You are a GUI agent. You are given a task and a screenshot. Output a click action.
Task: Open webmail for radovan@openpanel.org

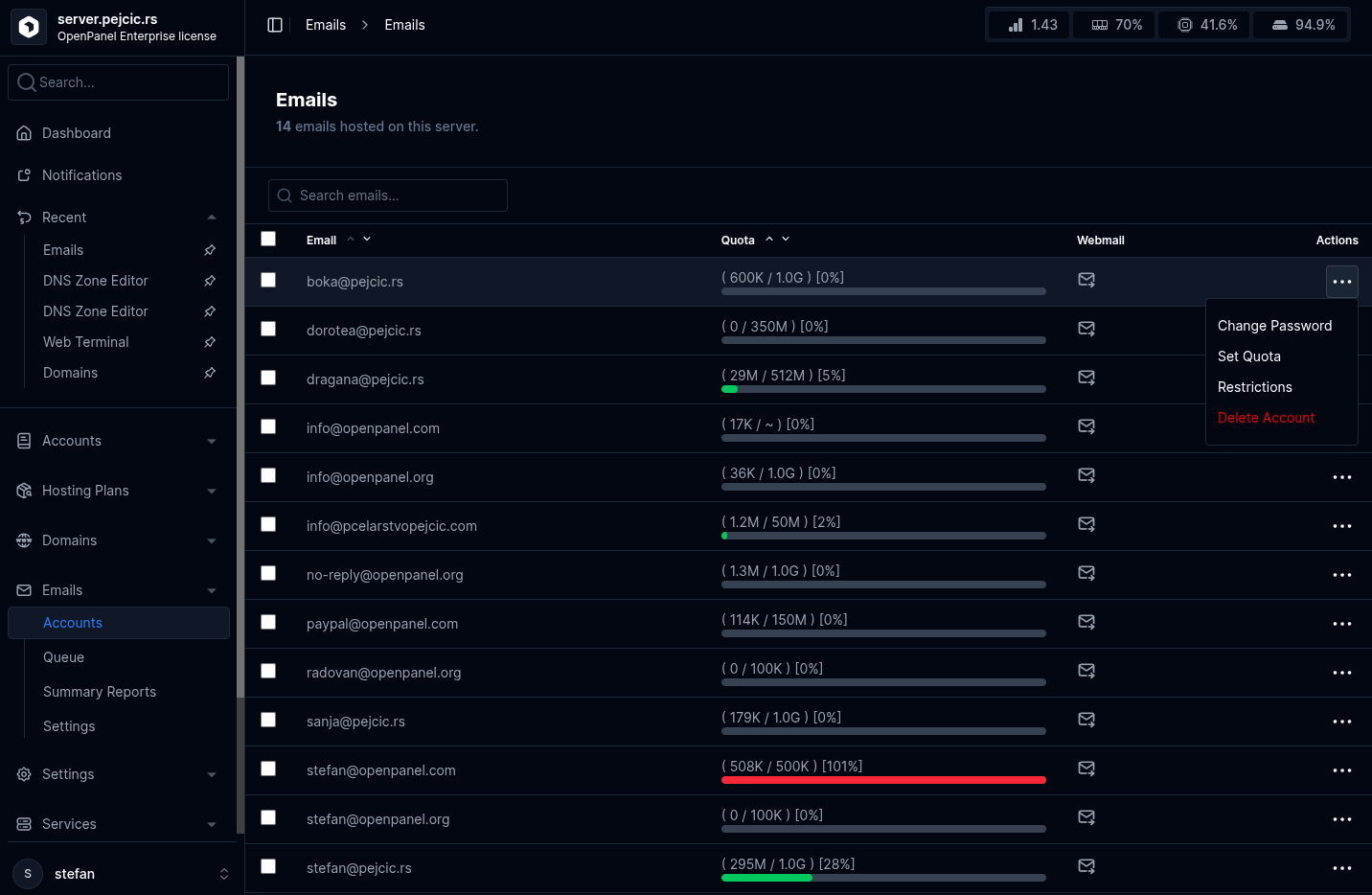point(1086,671)
